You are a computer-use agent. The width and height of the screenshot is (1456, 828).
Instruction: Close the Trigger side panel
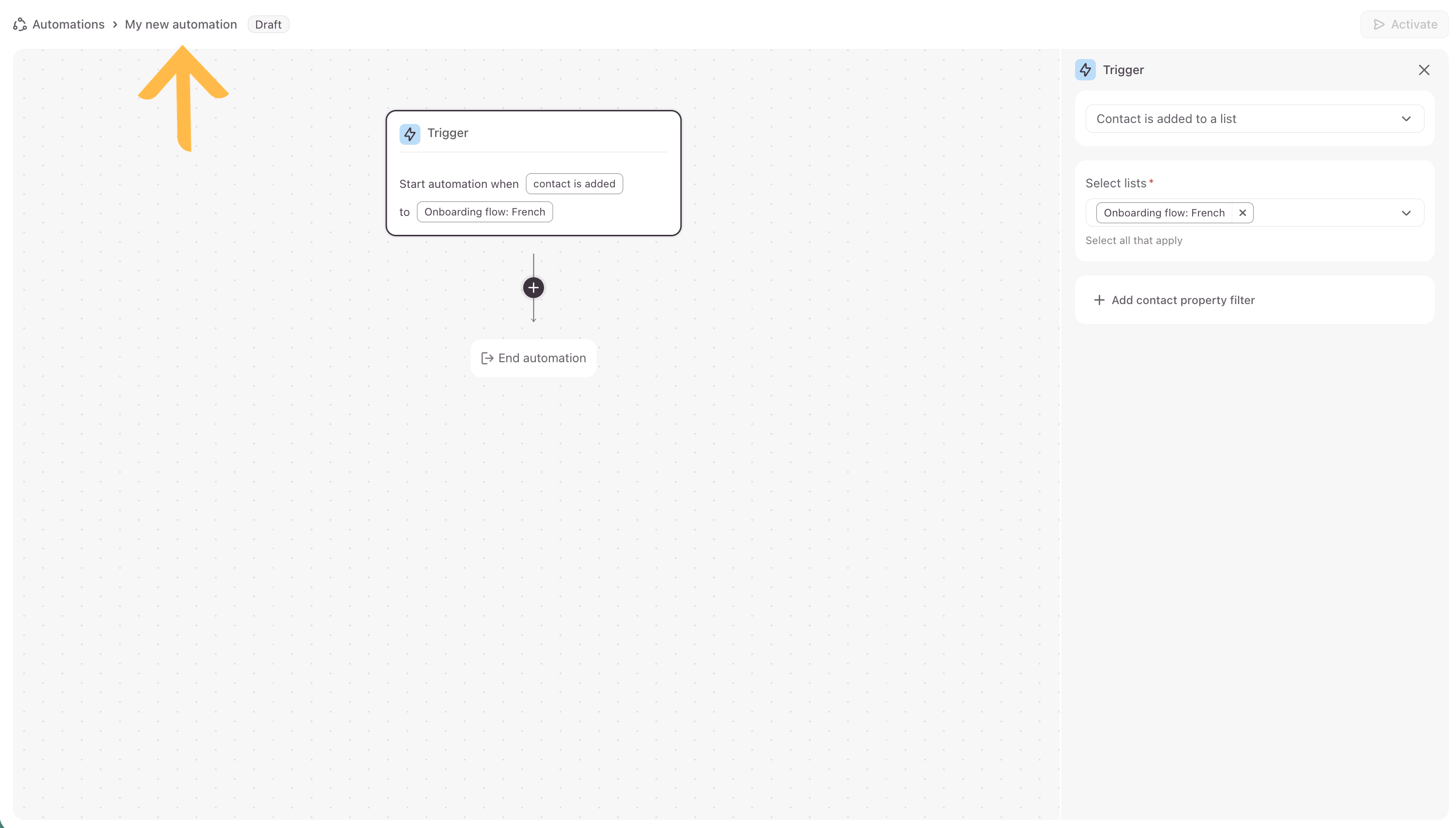1424,70
